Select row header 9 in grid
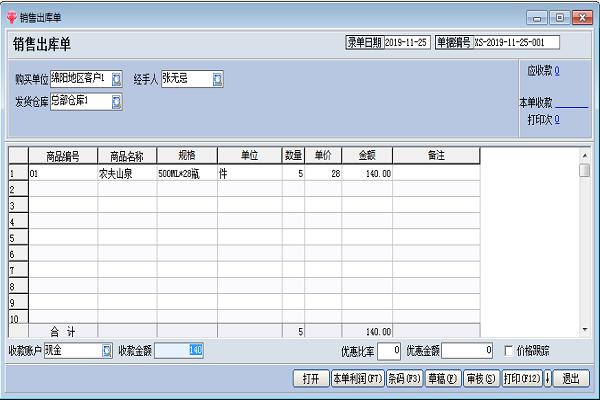 click(18, 302)
